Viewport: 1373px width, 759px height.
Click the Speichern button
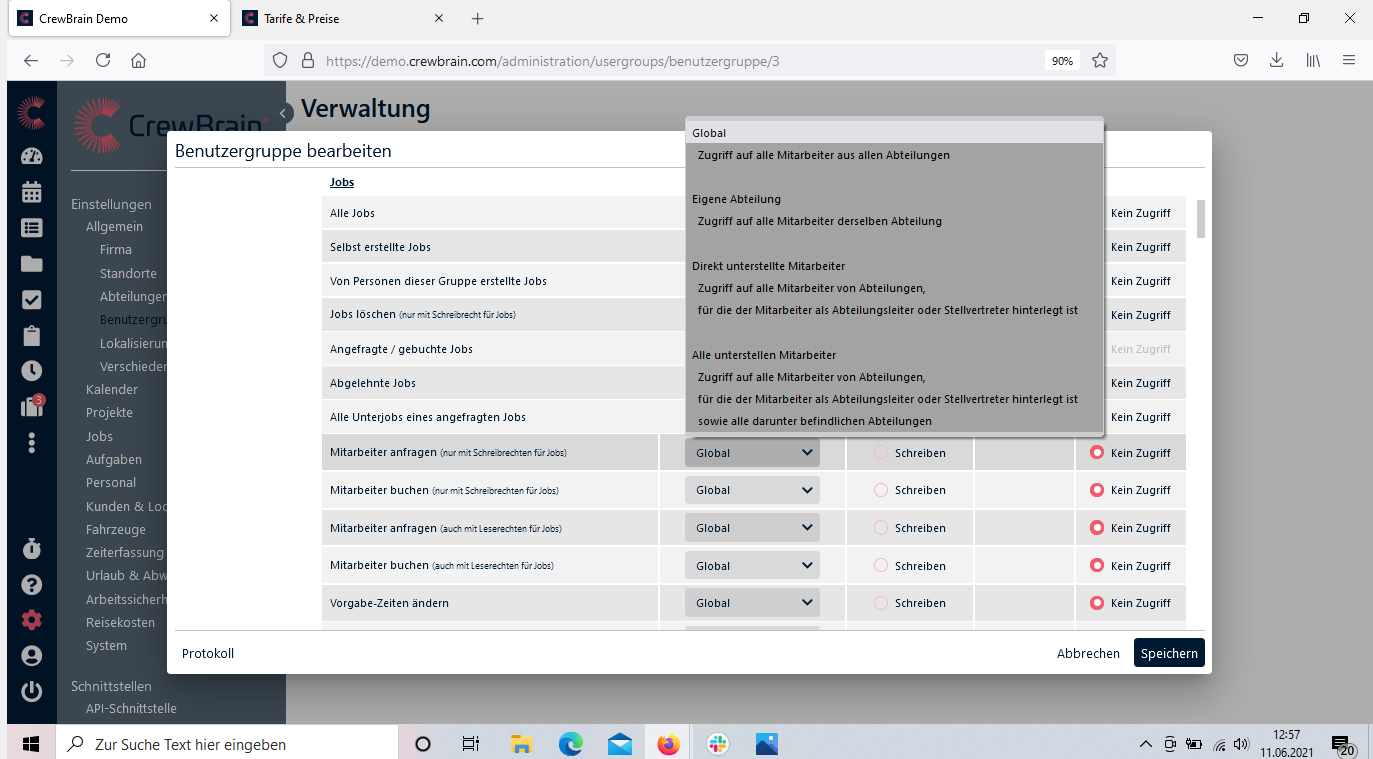click(x=1168, y=653)
